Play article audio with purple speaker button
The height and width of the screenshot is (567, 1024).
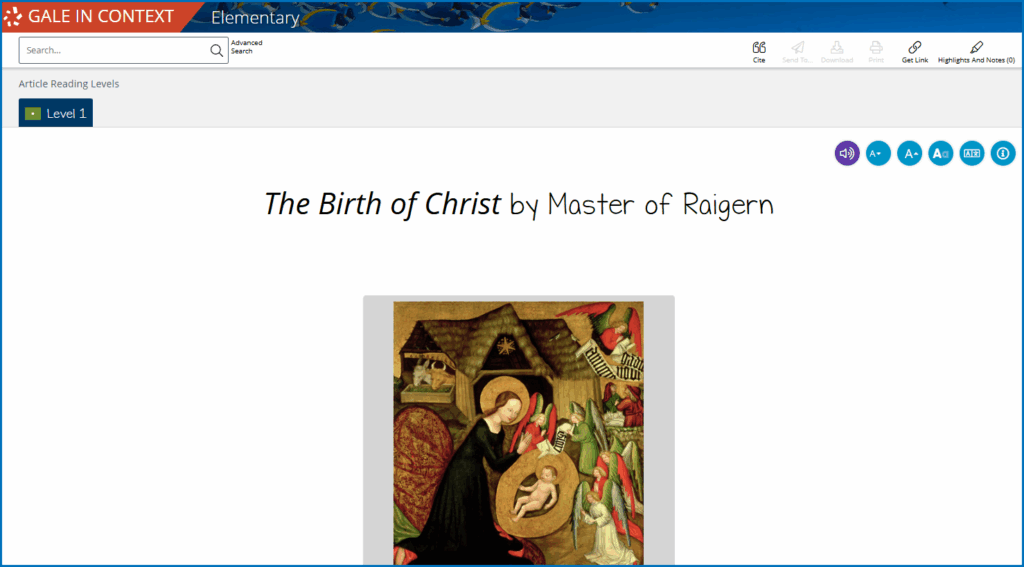(x=847, y=153)
